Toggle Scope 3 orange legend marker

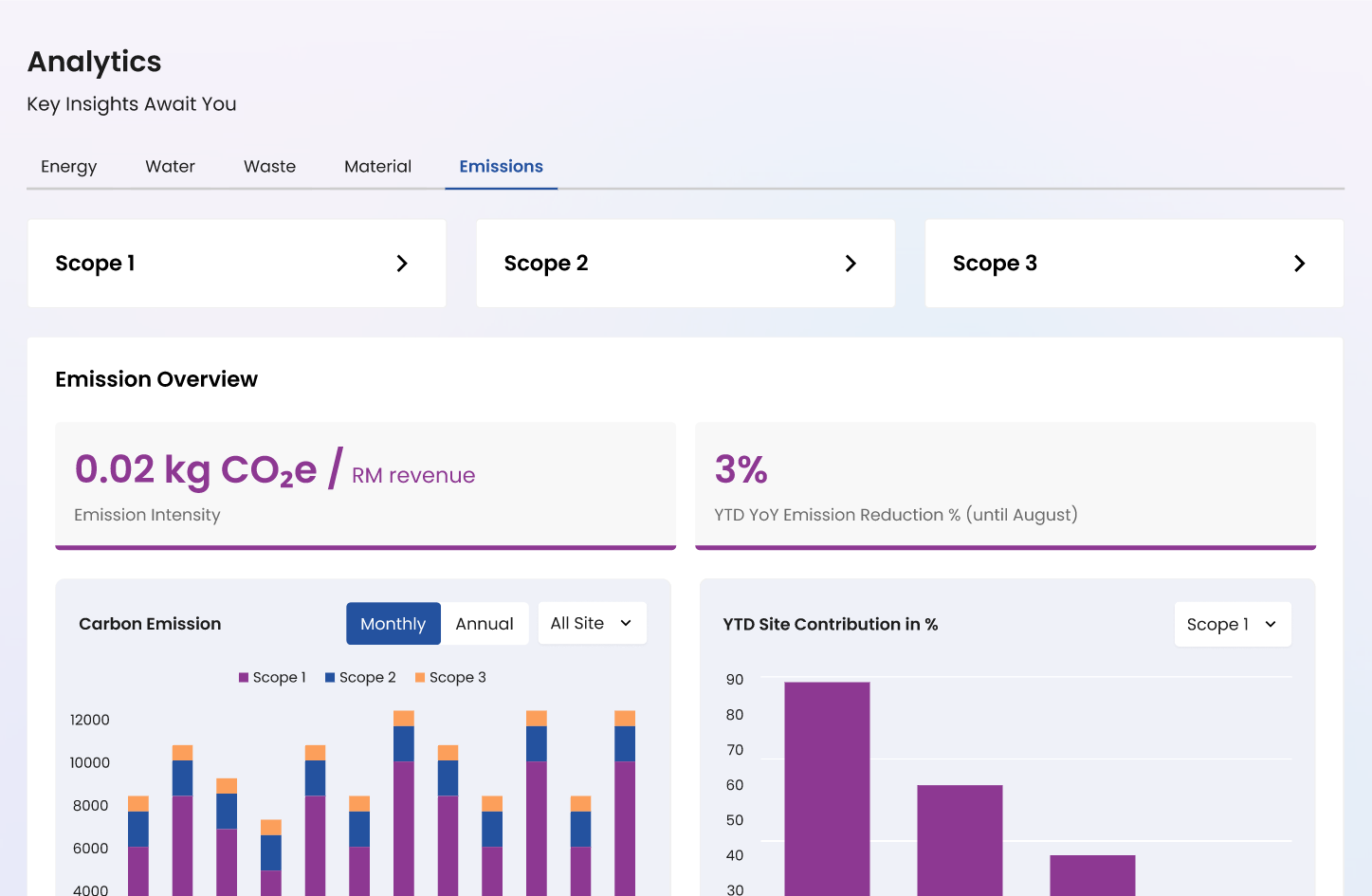(x=420, y=678)
